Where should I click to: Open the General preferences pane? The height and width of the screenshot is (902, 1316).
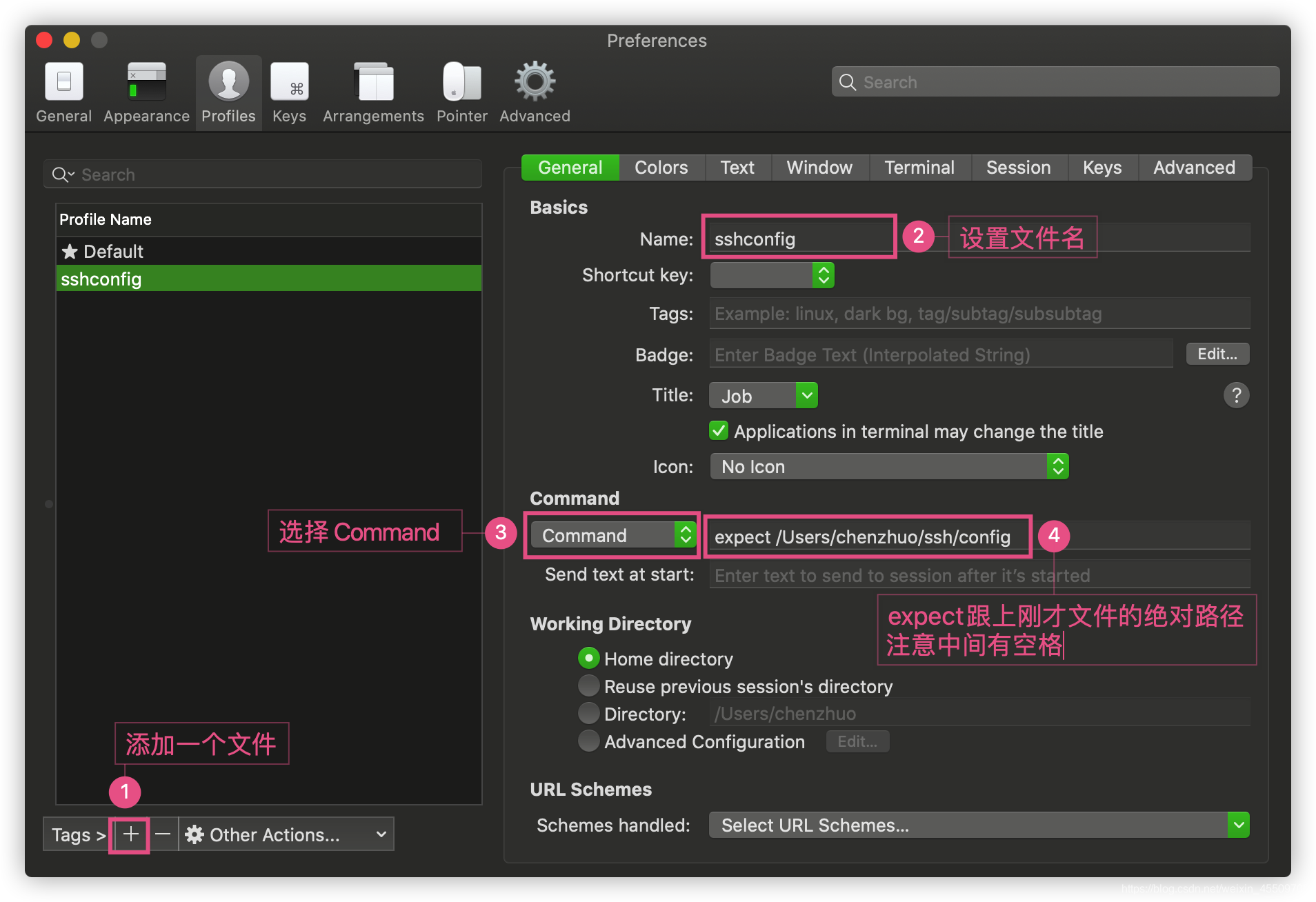point(63,92)
